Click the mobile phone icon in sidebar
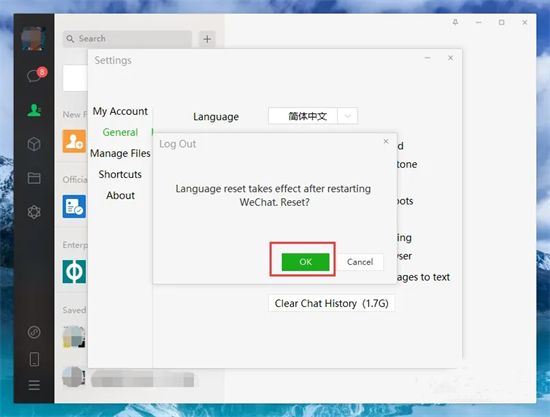The image size is (550, 417). (x=34, y=359)
